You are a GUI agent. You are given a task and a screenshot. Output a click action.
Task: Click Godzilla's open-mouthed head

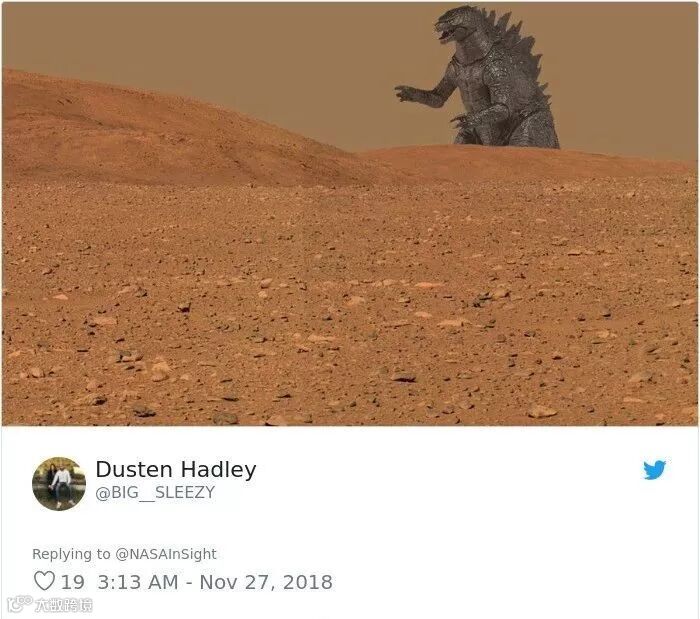pyautogui.click(x=458, y=25)
